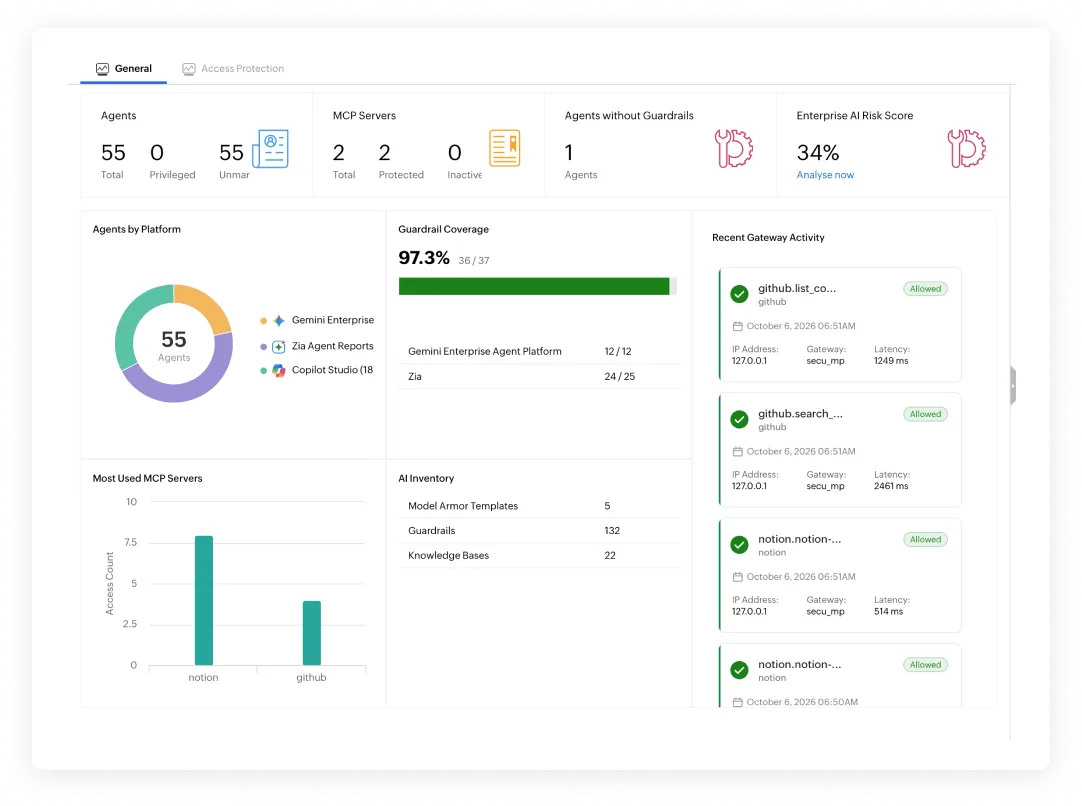Click the MCP Servers document icon
Screen dimensions: 1082x806
point(504,148)
